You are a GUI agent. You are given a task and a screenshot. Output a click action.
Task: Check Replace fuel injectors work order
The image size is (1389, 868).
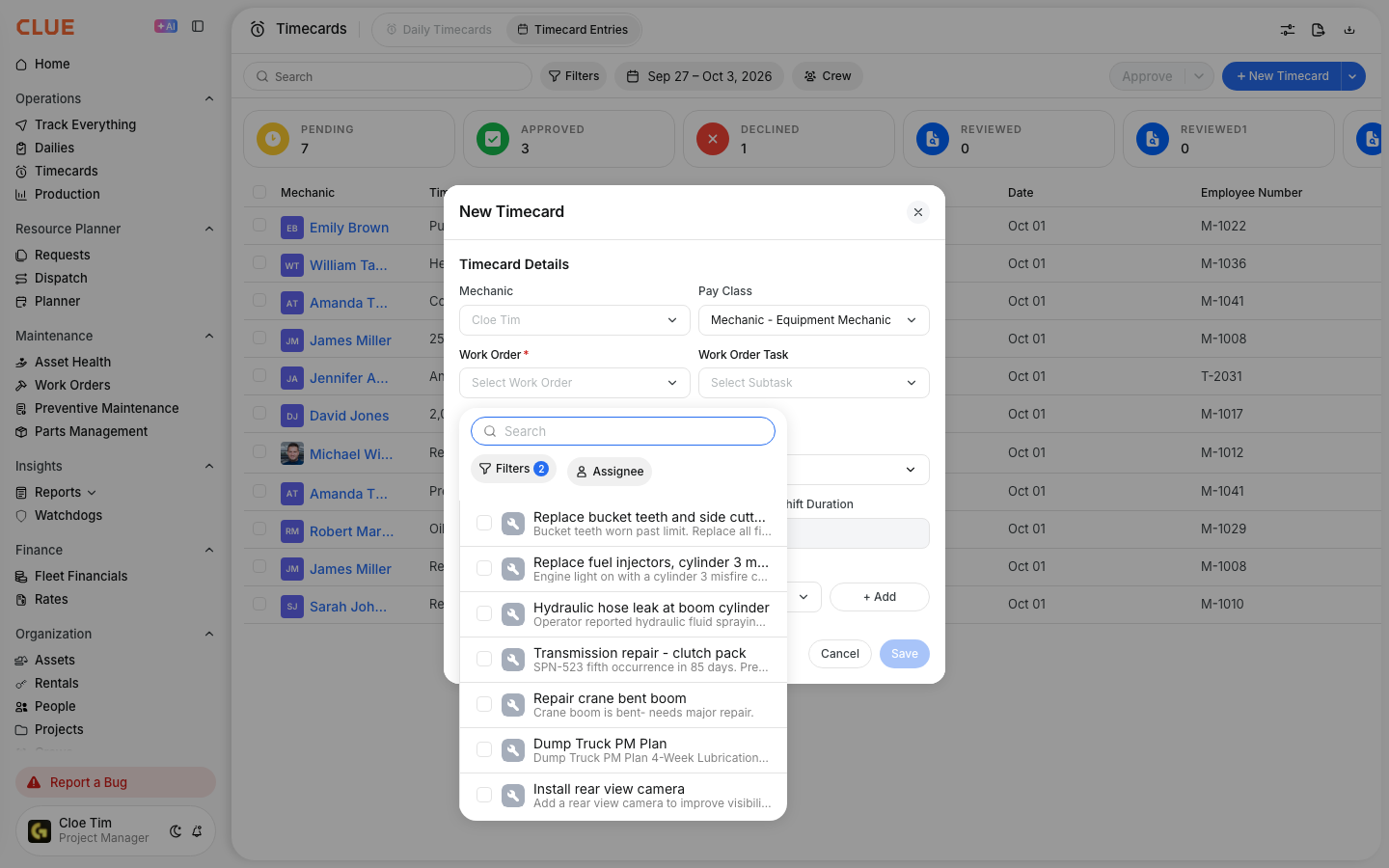click(484, 568)
